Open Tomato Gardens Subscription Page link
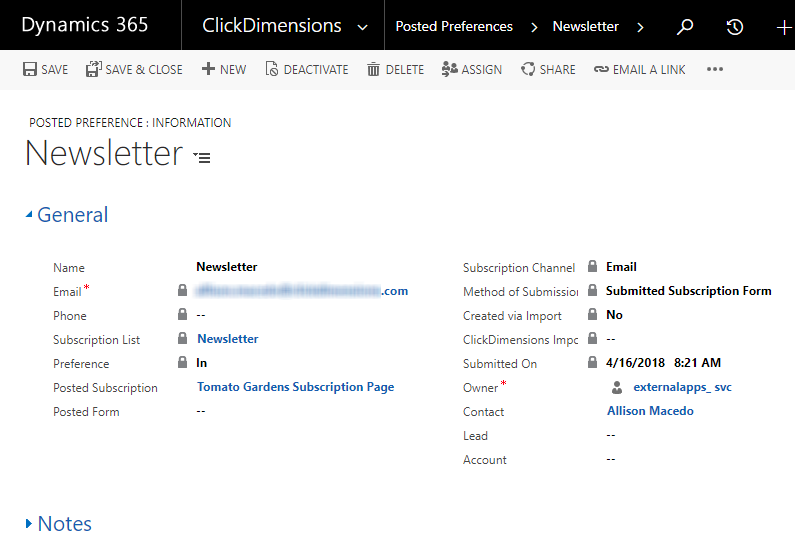Viewport: 795px width, 556px height. 296,387
